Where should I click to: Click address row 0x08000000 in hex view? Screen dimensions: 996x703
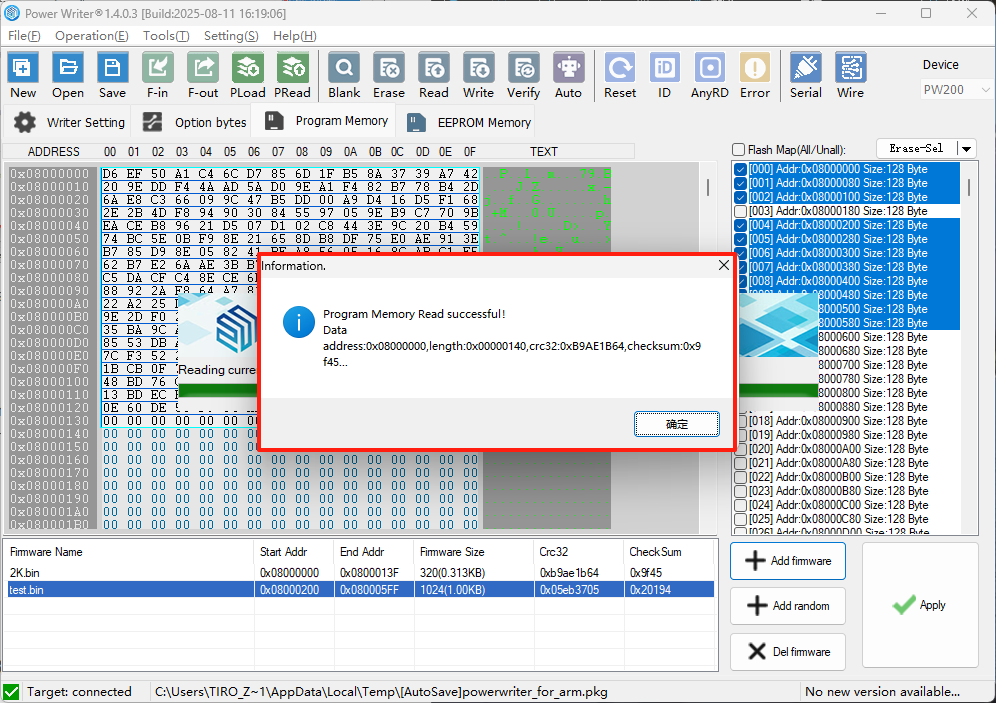(50, 174)
